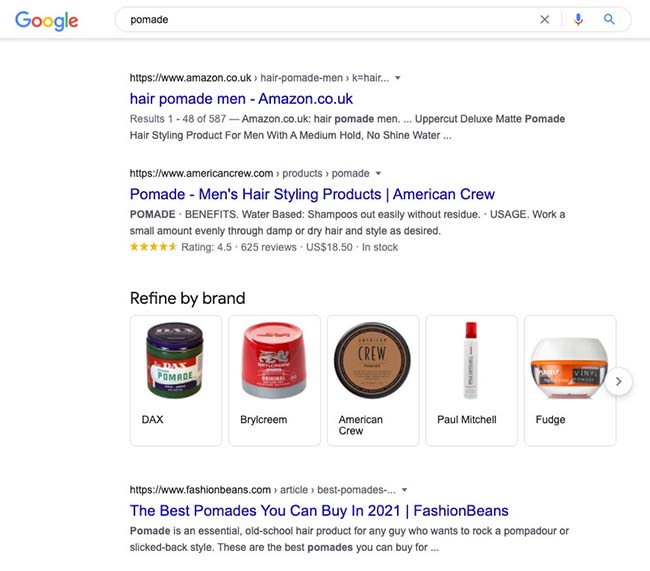Clear the search box with X icon

coord(545,19)
